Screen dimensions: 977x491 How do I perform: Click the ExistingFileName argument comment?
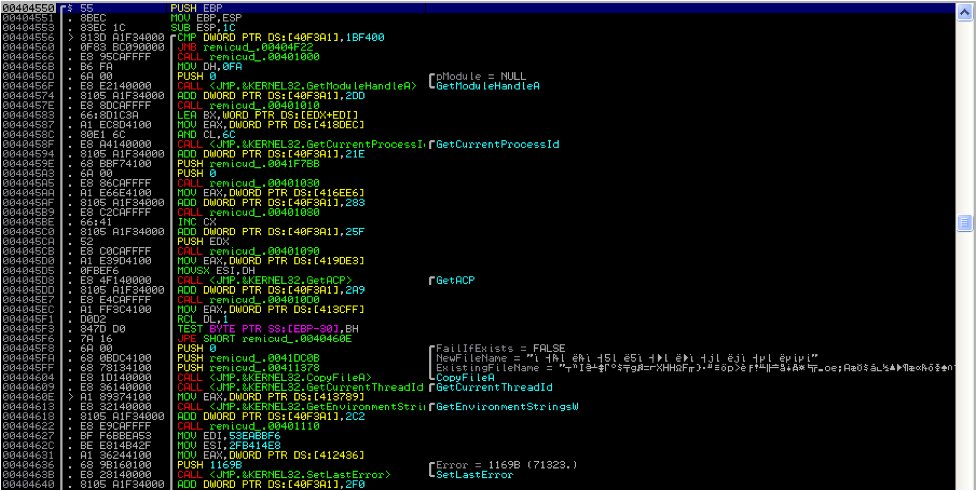tap(695, 368)
